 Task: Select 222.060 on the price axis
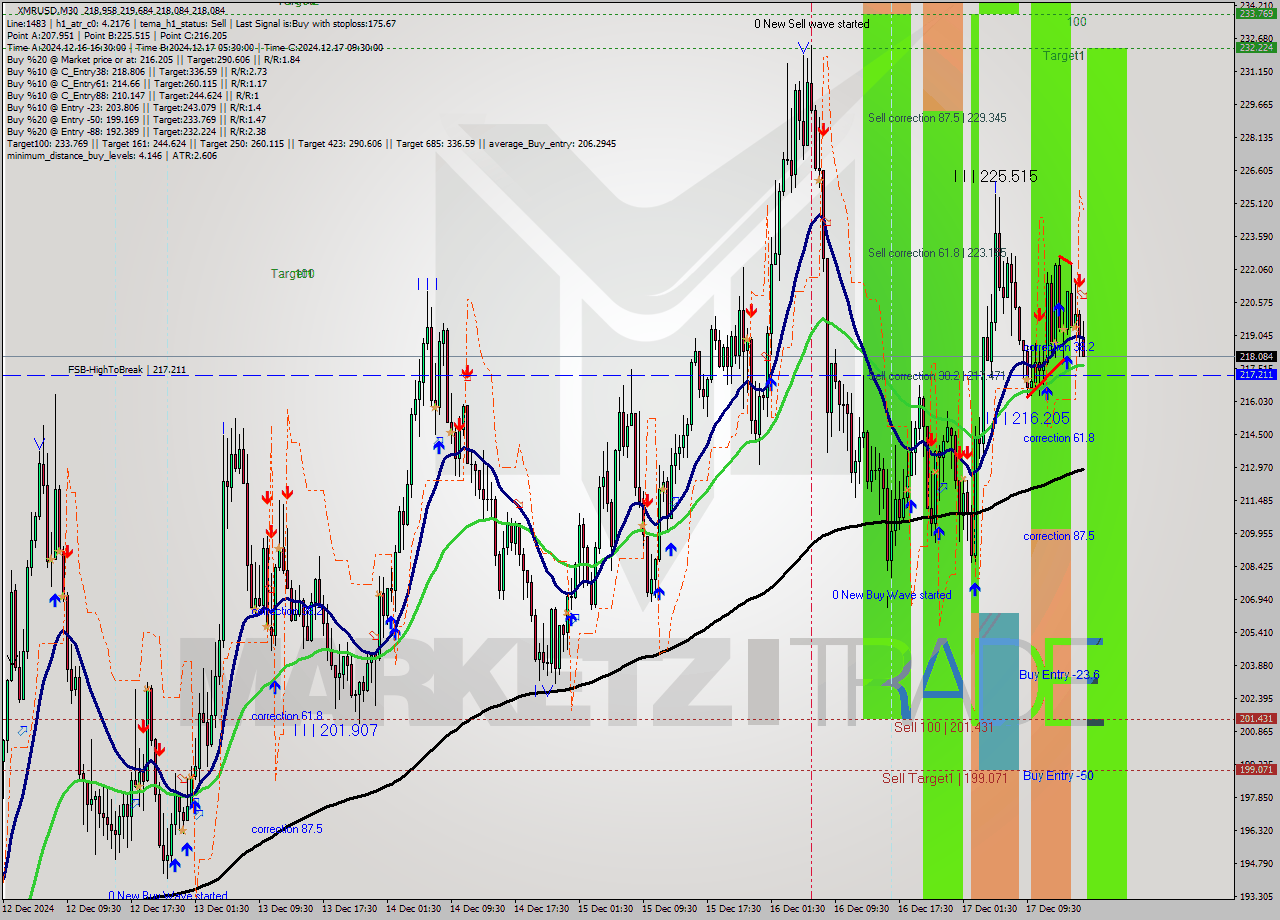pyautogui.click(x=1256, y=270)
